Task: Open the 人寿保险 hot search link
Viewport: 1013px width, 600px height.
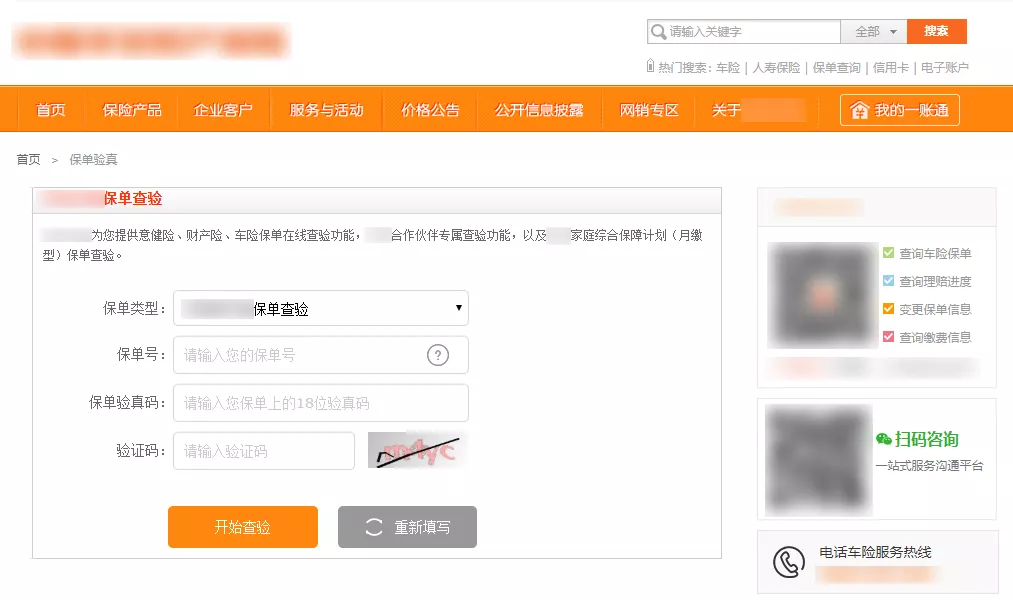Action: [776, 68]
